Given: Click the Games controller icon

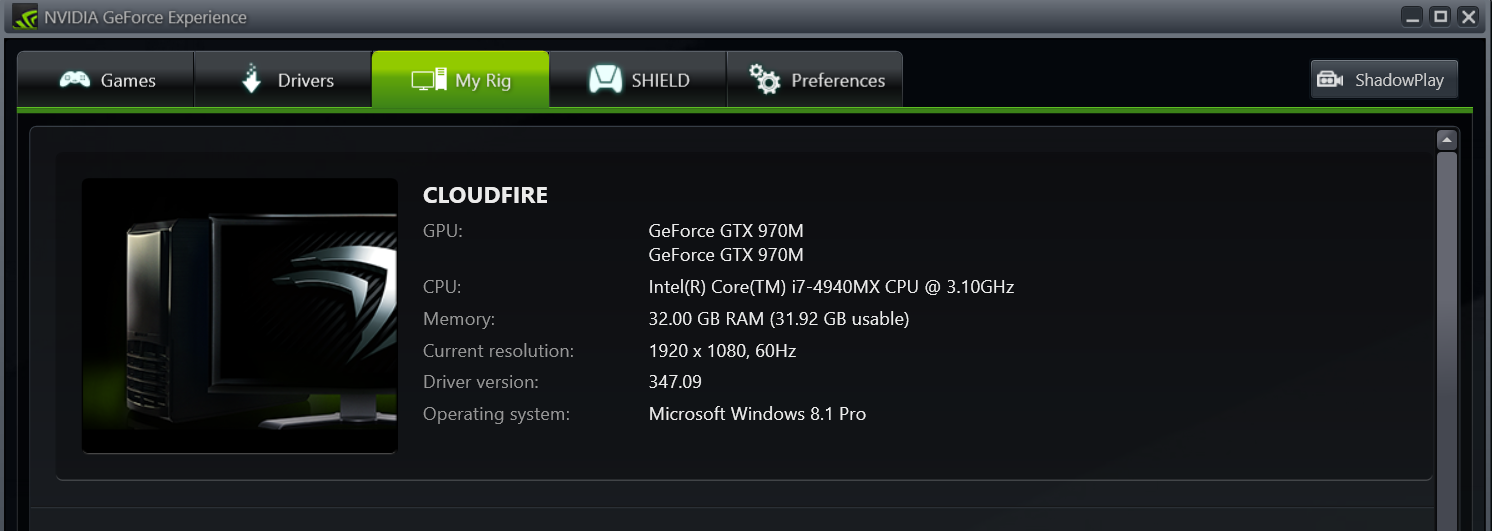Looking at the screenshot, I should pyautogui.click(x=75, y=80).
